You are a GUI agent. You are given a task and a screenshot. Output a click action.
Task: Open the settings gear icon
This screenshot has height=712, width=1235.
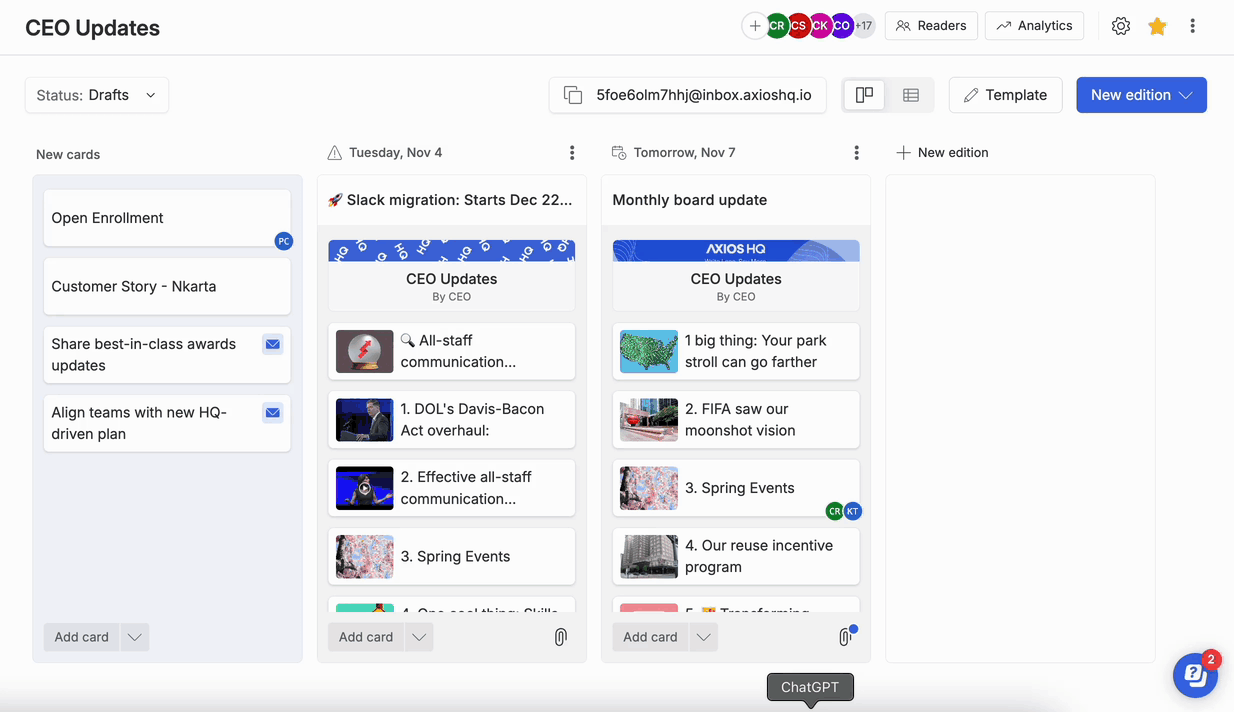coord(1120,27)
